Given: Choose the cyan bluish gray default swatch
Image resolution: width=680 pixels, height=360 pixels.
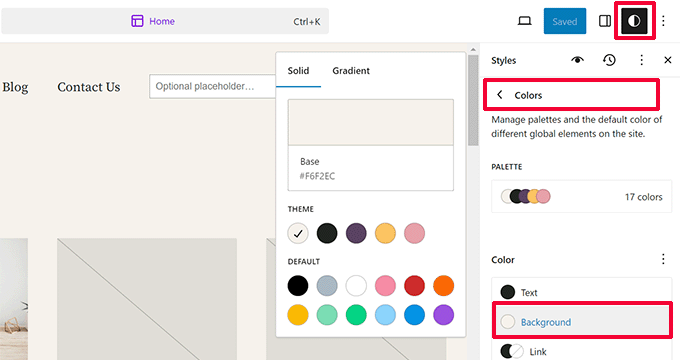Looking at the screenshot, I should click(327, 286).
